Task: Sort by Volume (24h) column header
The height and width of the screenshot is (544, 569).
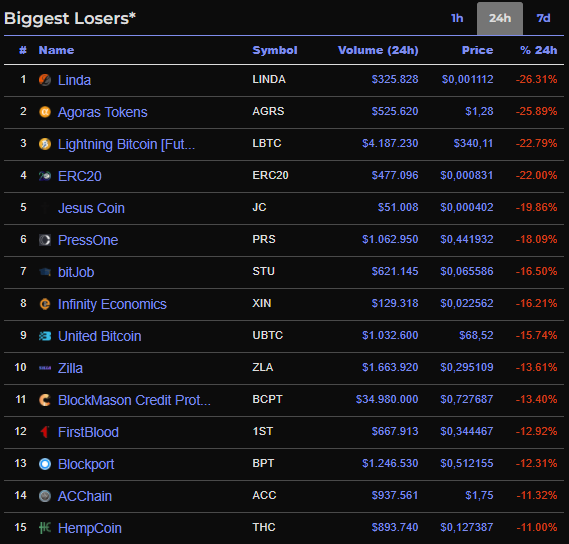Action: pos(378,50)
